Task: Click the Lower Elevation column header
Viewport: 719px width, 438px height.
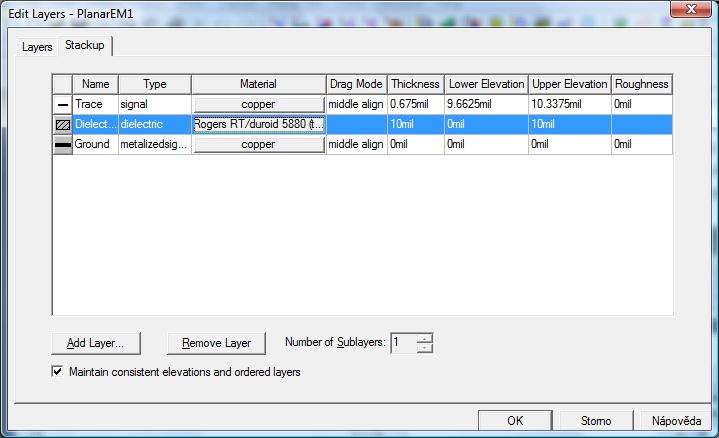Action: (486, 84)
